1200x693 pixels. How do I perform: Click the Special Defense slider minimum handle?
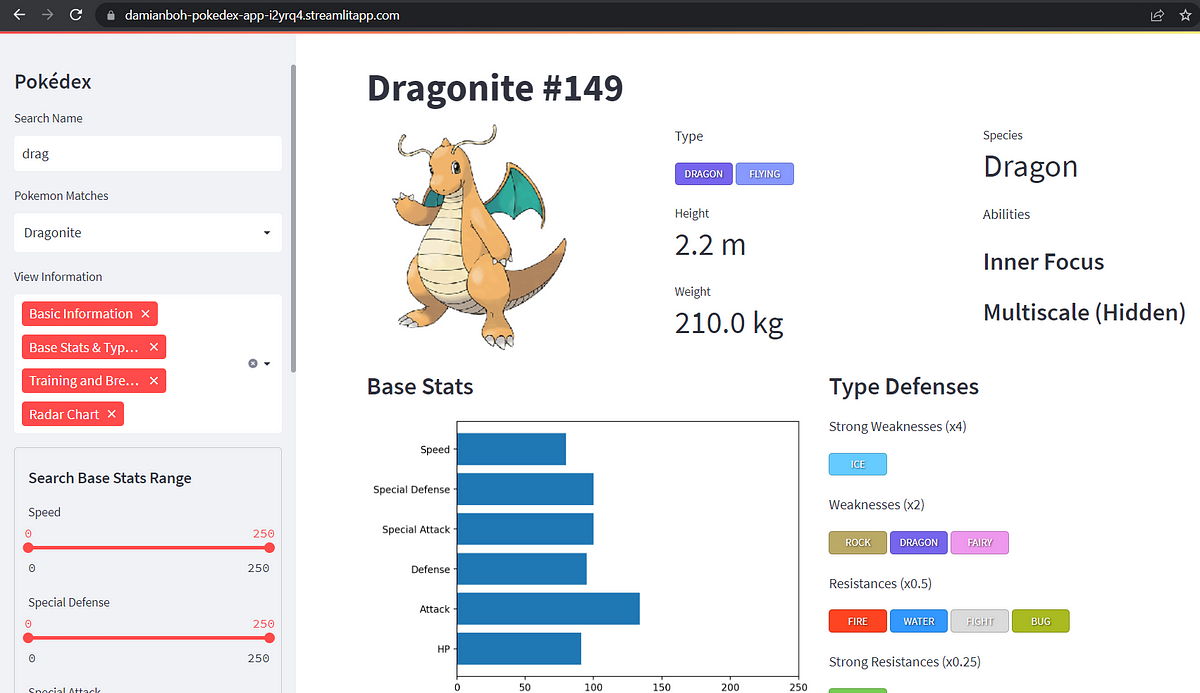(x=28, y=637)
